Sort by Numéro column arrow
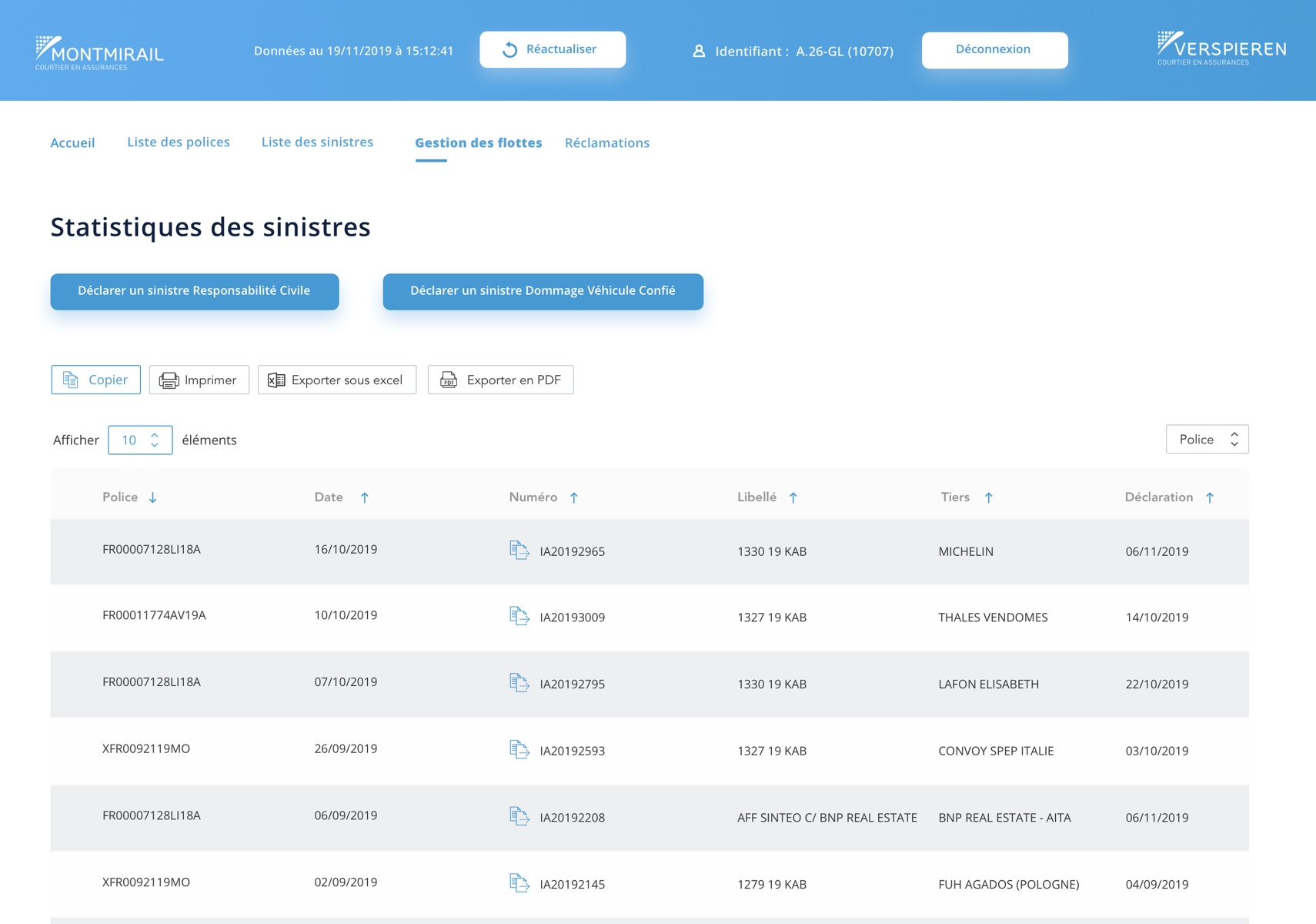Screen dimensions: 1316x924 (x=574, y=497)
